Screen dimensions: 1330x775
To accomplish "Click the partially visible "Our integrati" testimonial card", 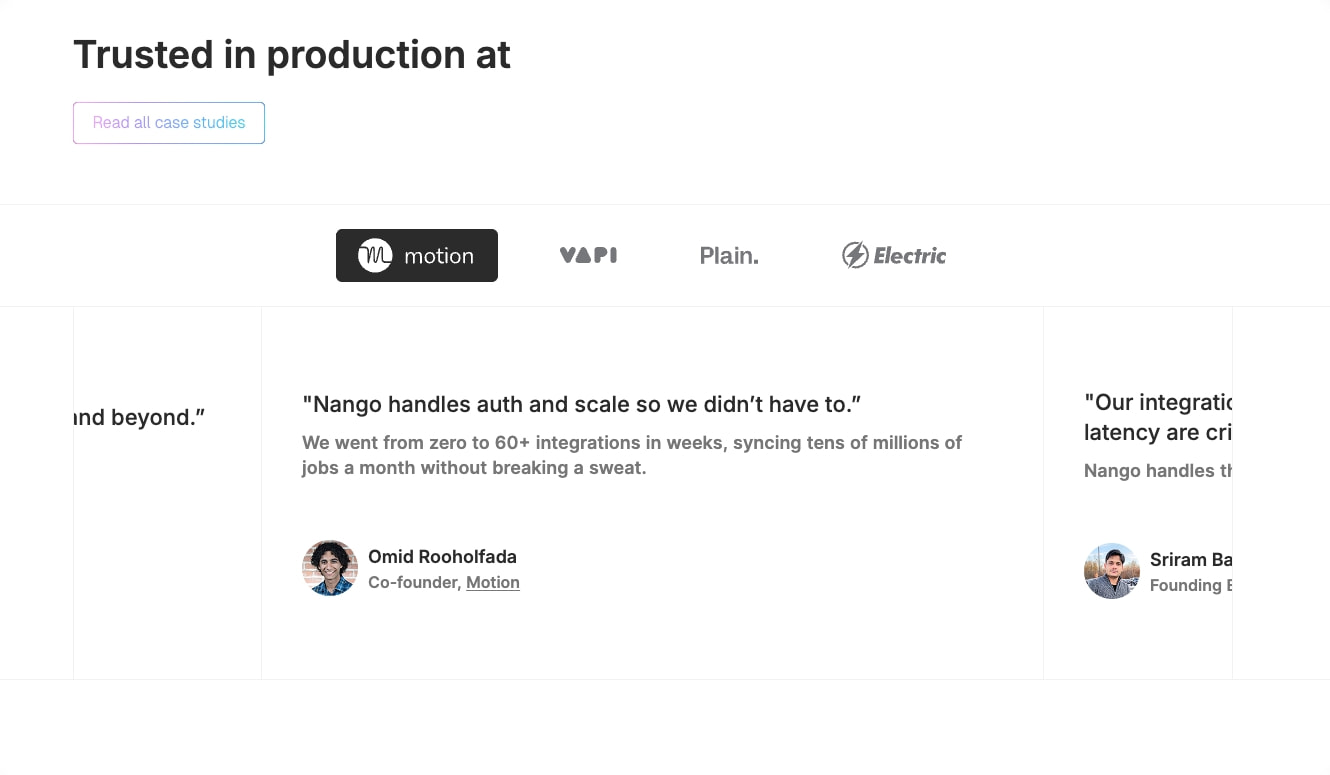I will tap(1138, 494).
